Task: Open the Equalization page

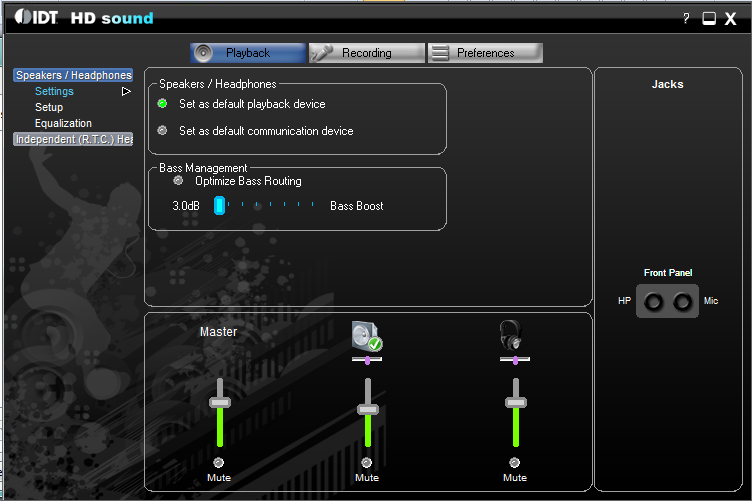Action: point(63,123)
